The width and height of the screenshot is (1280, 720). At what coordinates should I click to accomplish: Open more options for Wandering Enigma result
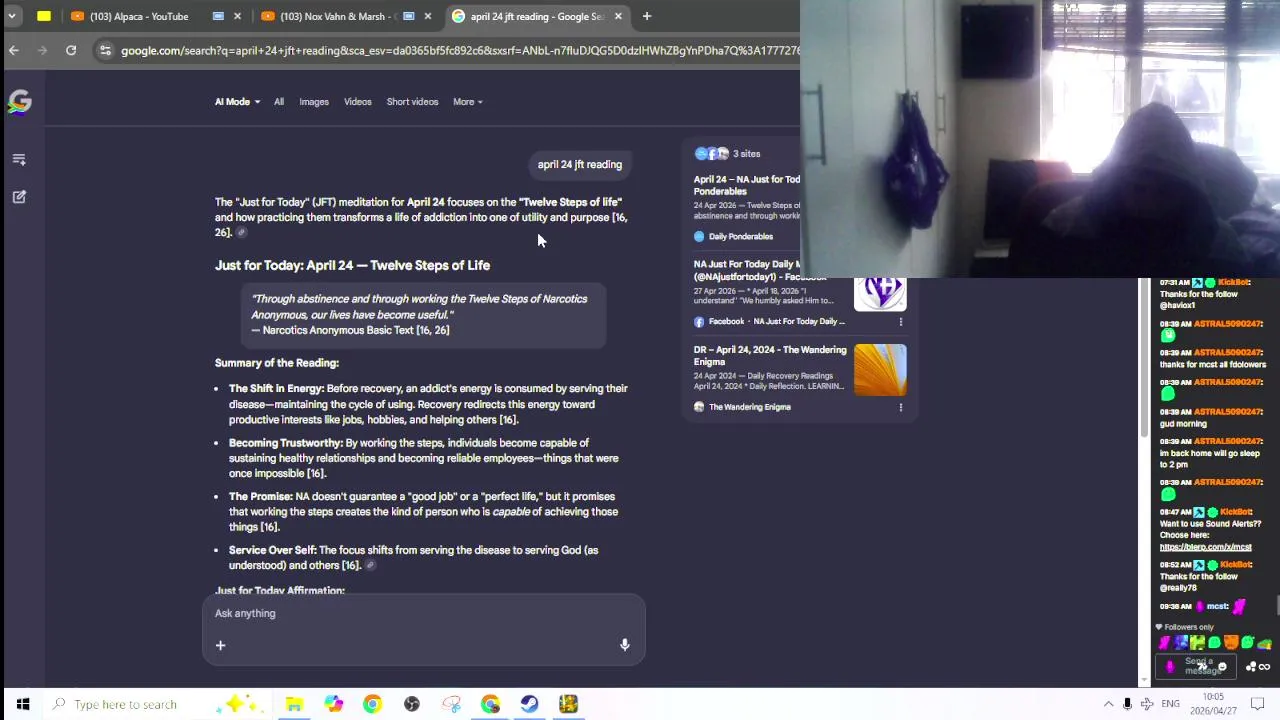900,407
